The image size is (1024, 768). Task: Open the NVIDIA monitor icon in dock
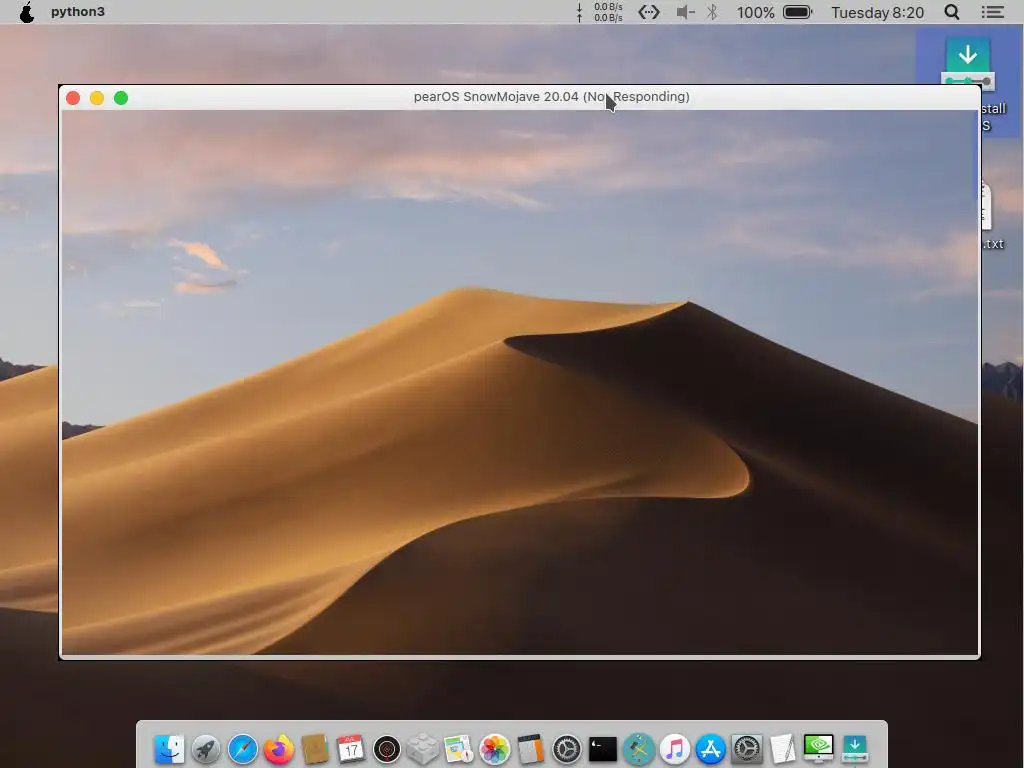[x=818, y=748]
